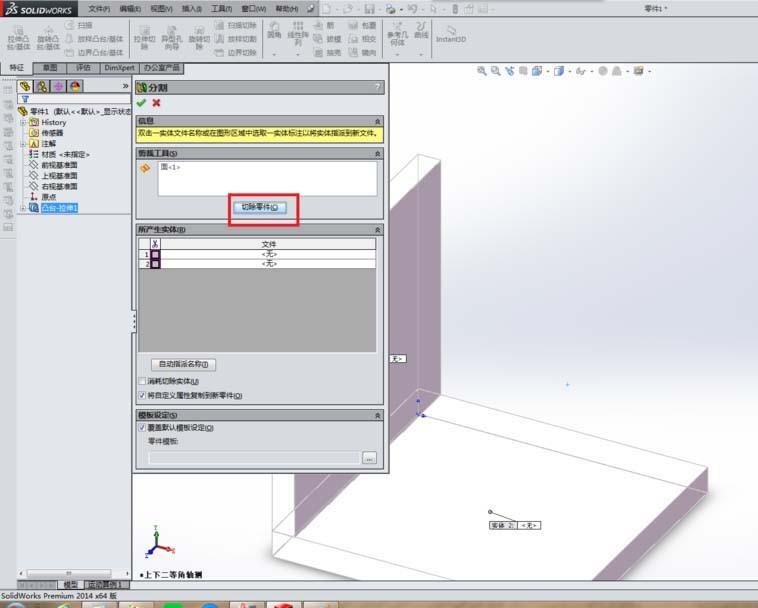Select the 扫描切除 swept cut tool
The width and height of the screenshot is (758, 608).
pyautogui.click(x=236, y=25)
